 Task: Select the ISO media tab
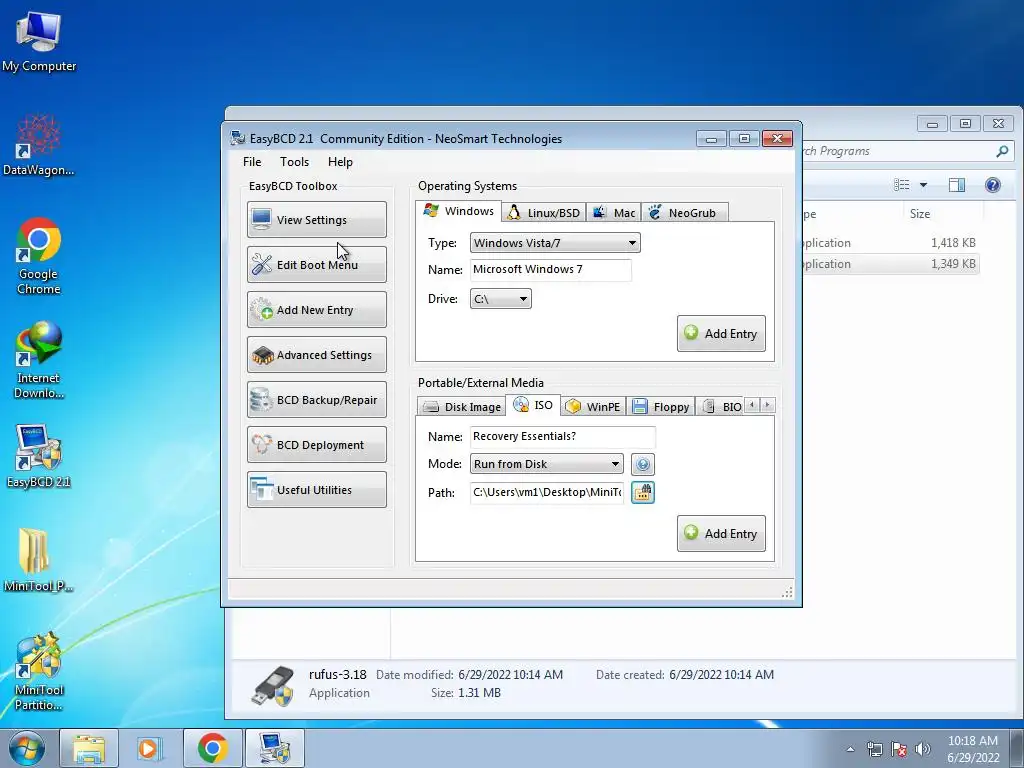pyautogui.click(x=534, y=405)
